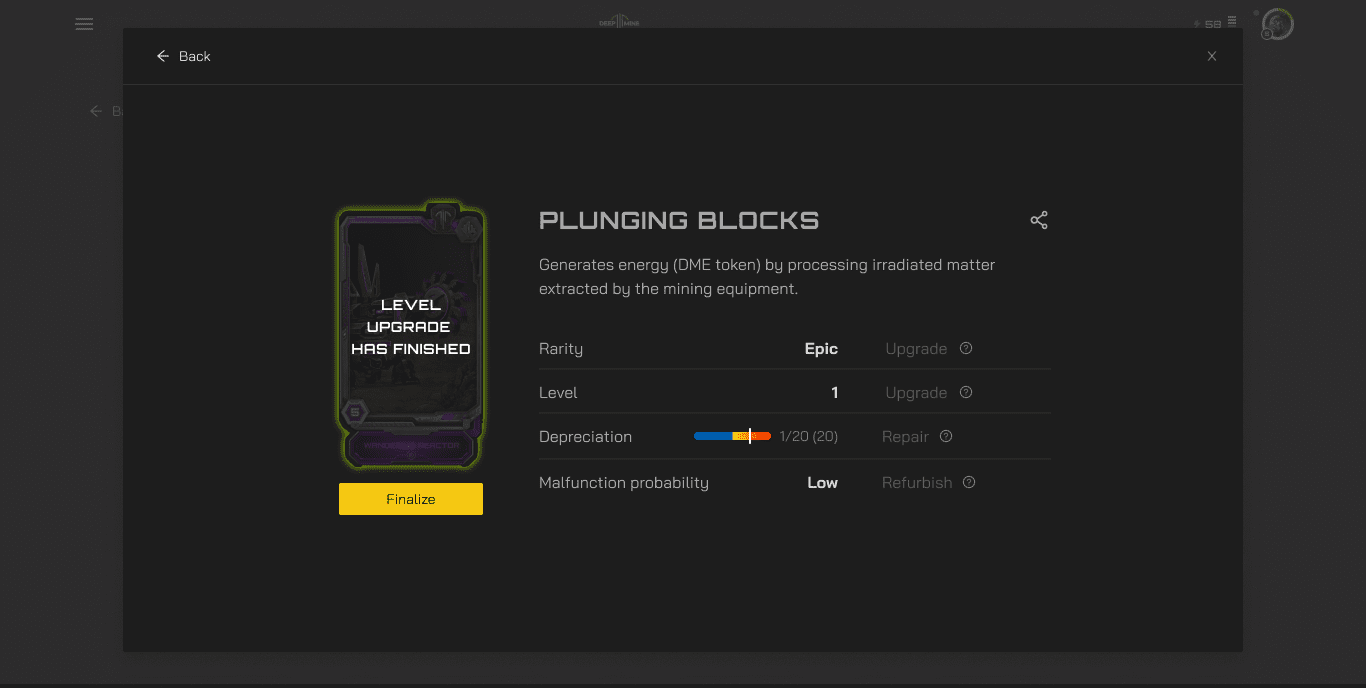1366x688 pixels.
Task: Click the stacked-lines icon beside the 58 balance
Action: tap(1232, 21)
